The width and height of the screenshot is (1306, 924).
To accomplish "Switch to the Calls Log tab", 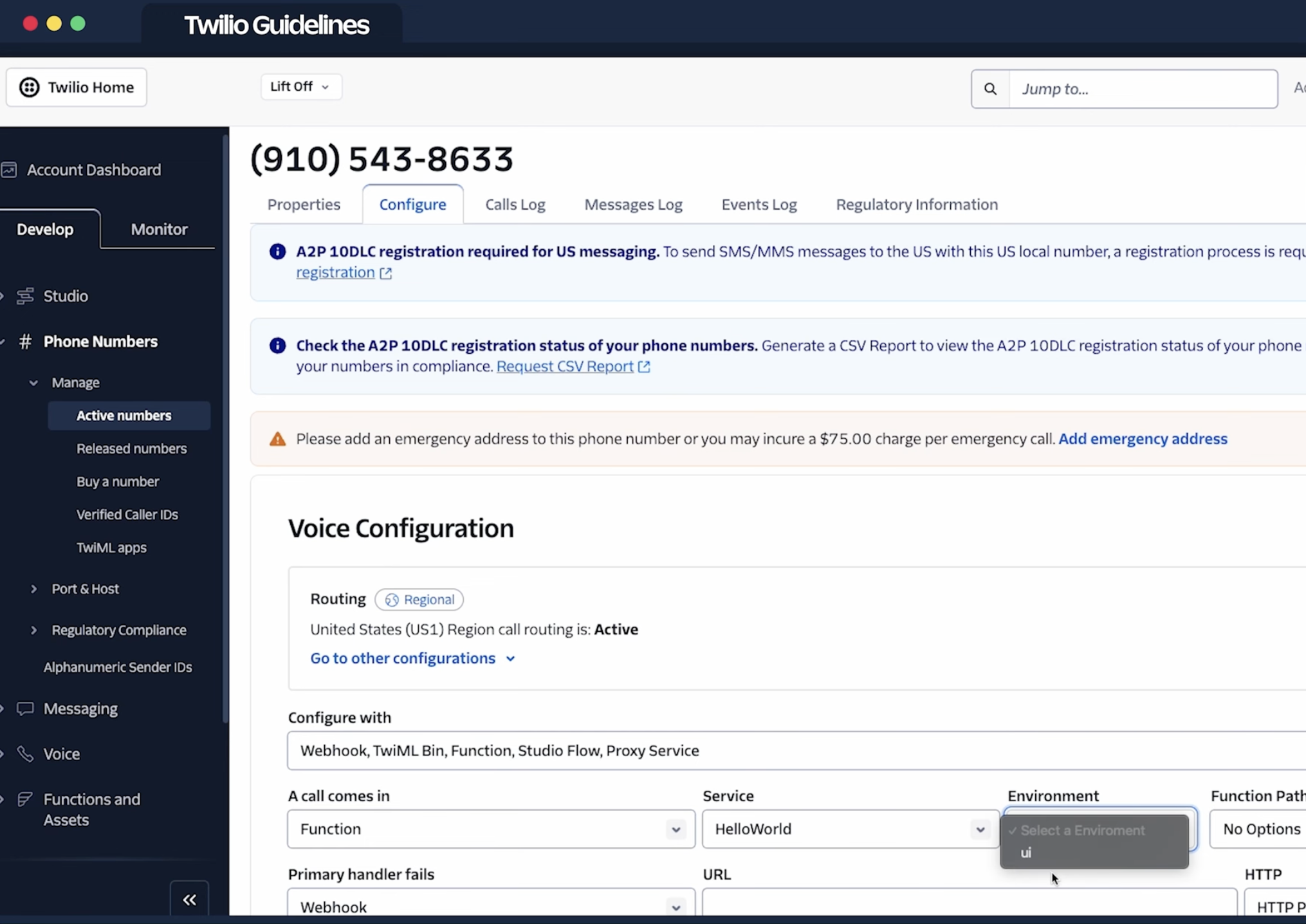I will coord(515,205).
